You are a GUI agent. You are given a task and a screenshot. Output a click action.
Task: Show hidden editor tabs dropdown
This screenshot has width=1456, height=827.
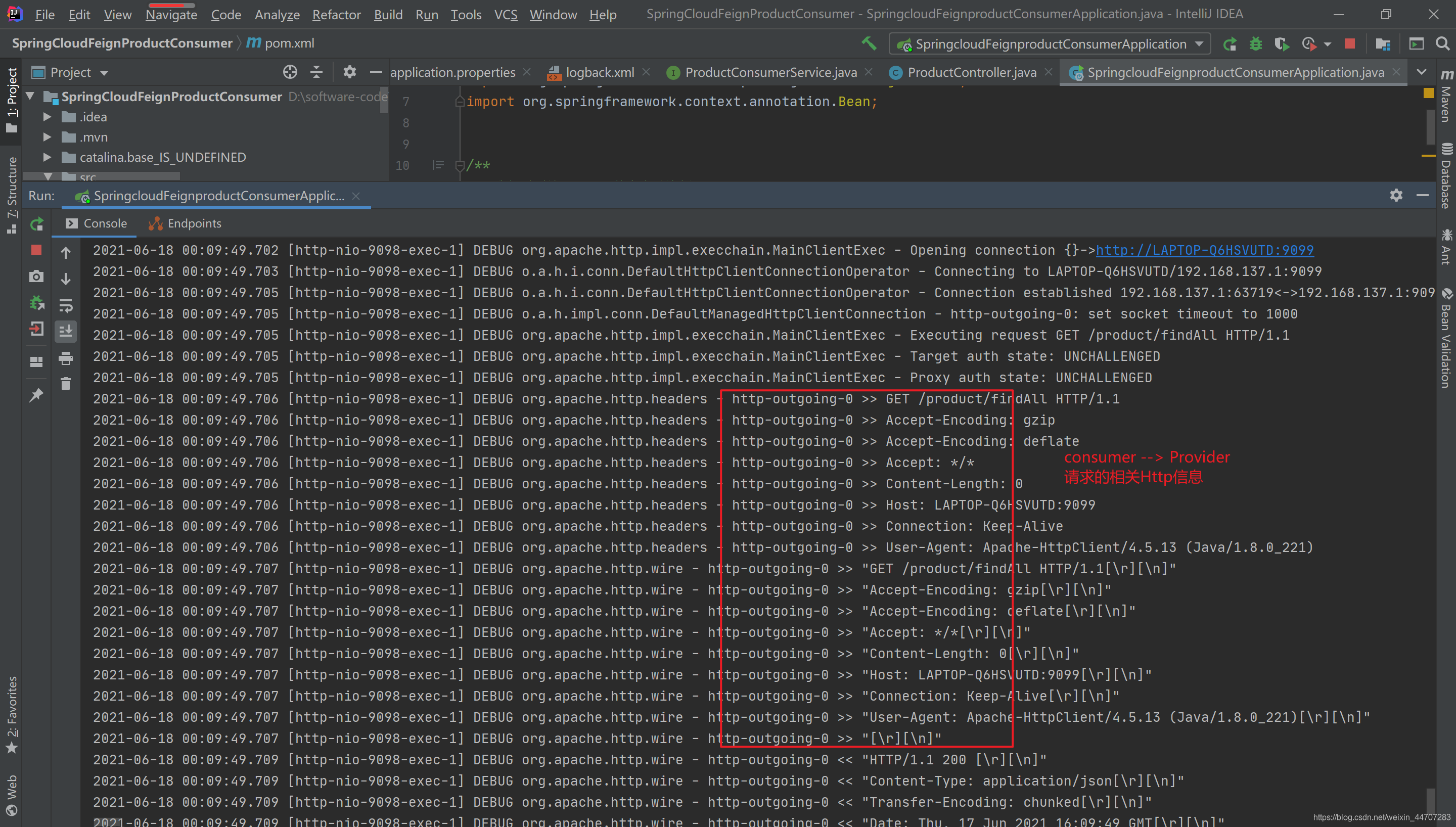pyautogui.click(x=1422, y=72)
